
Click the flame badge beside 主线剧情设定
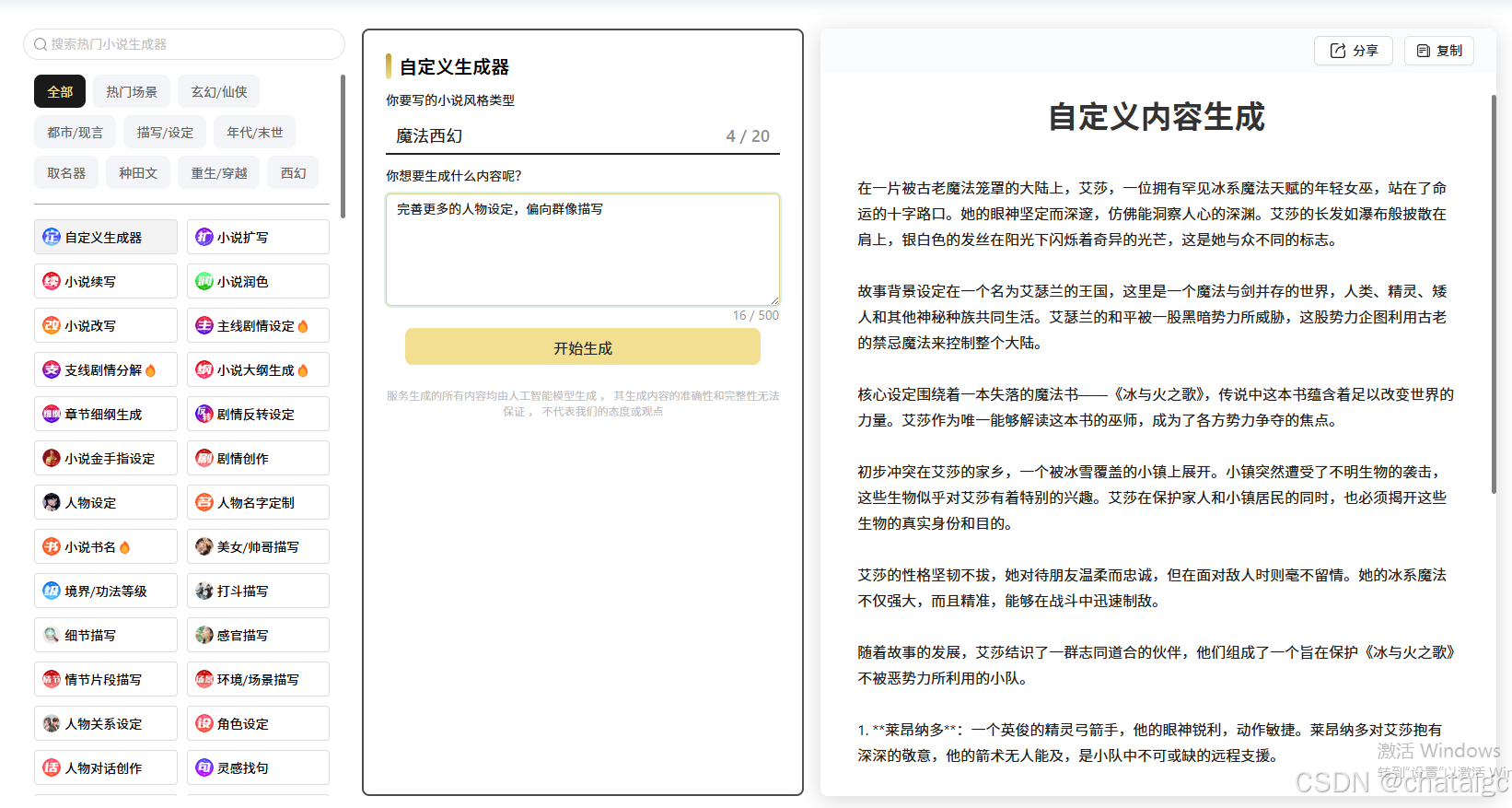[x=303, y=326]
